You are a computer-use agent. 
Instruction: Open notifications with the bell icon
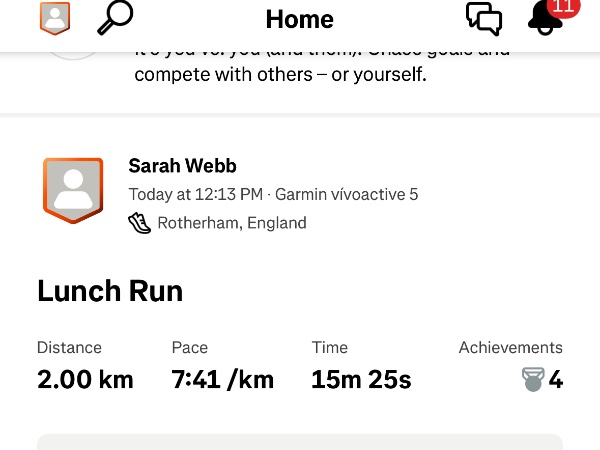545,20
